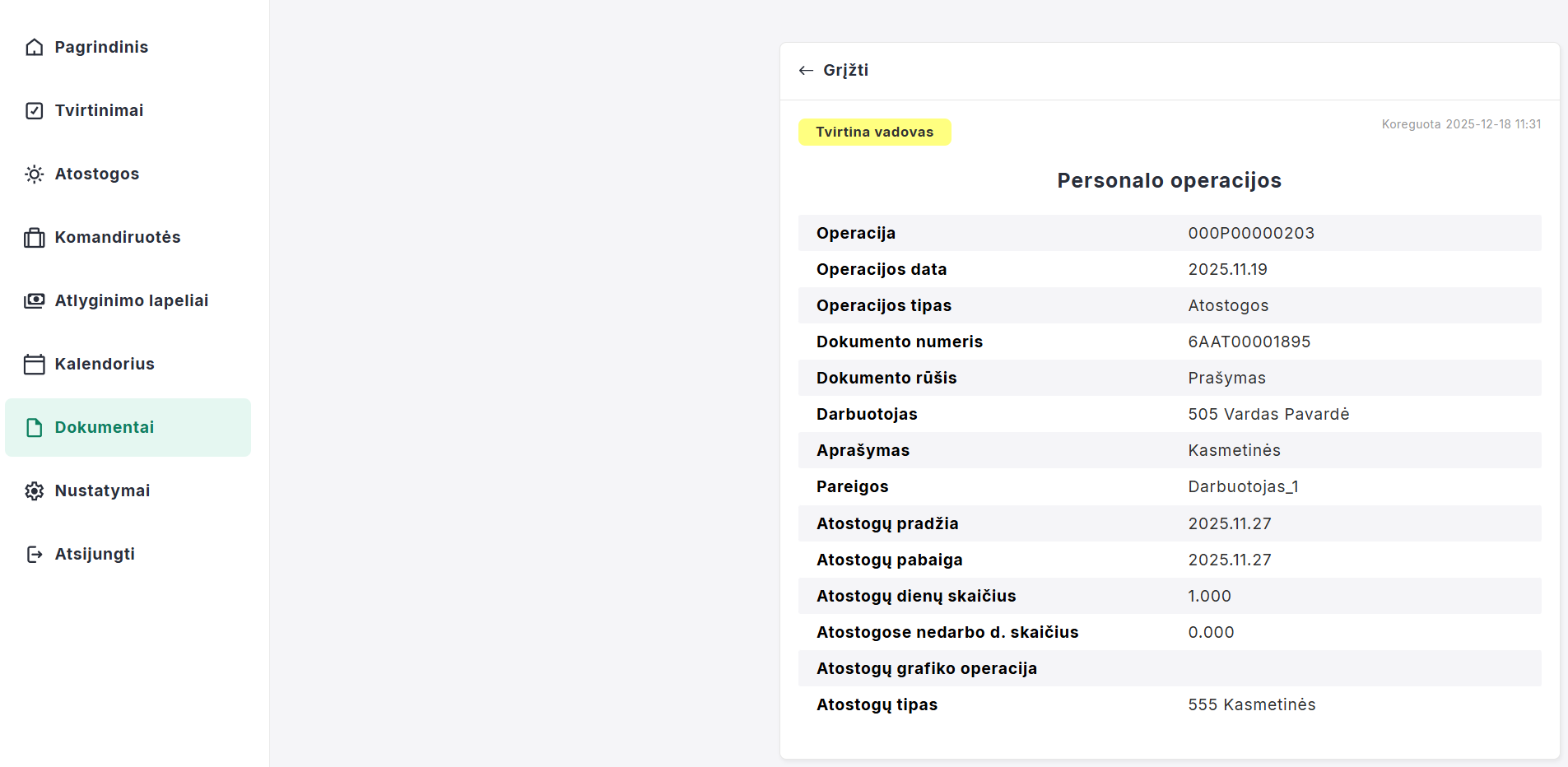Click the document icon beside Dokumentai
The image size is (1568, 767).
click(x=34, y=427)
